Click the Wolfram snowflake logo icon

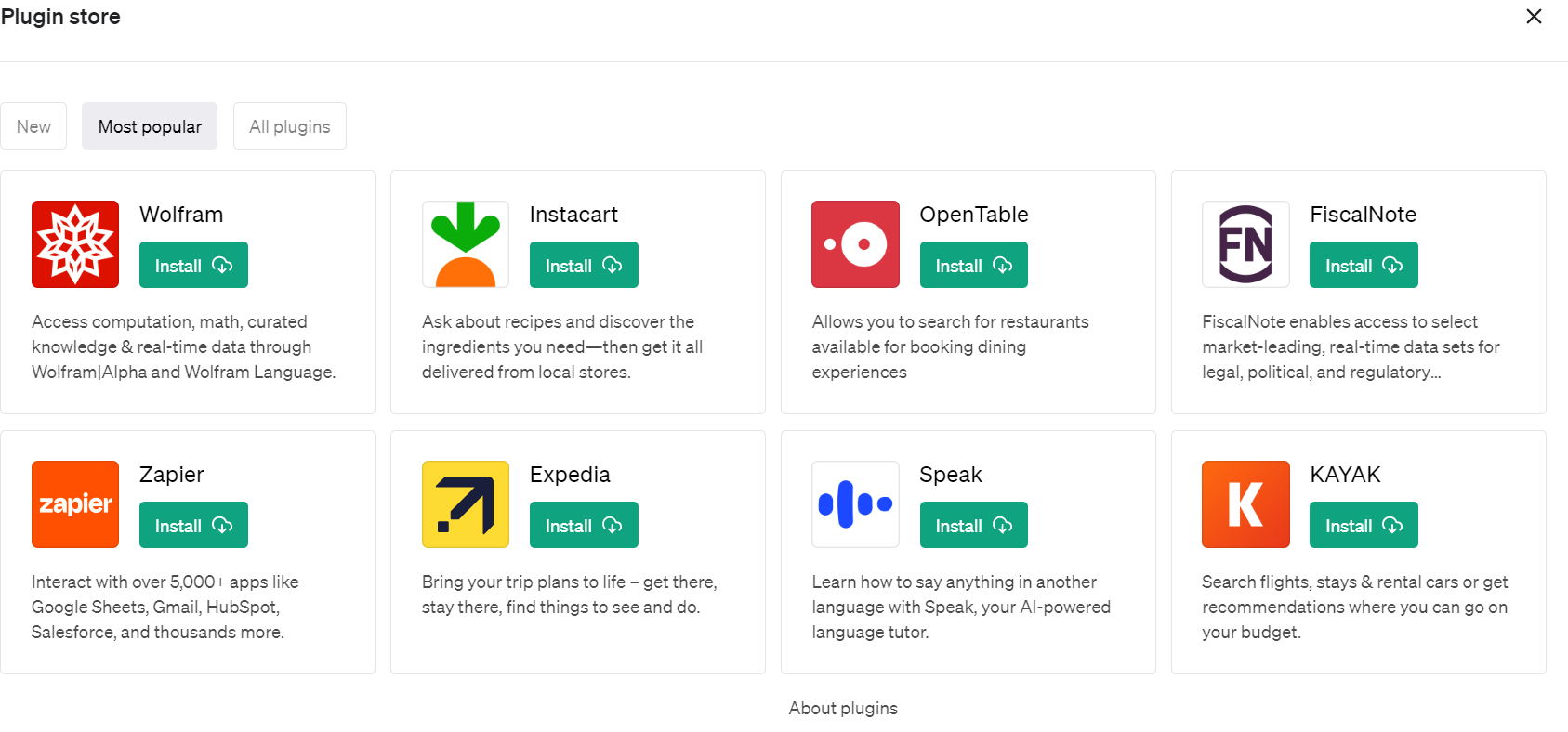point(75,244)
